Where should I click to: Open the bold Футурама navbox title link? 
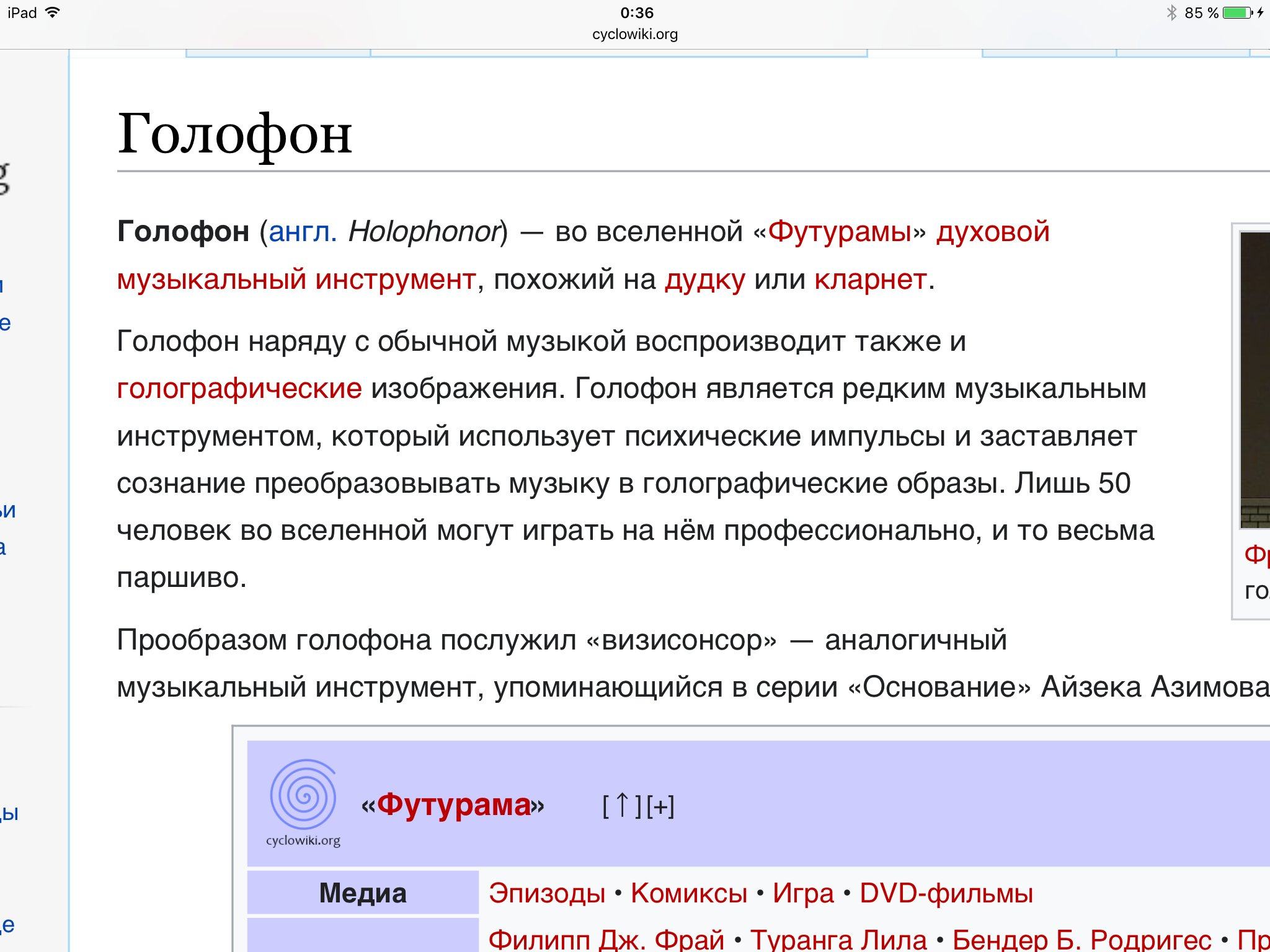(454, 805)
